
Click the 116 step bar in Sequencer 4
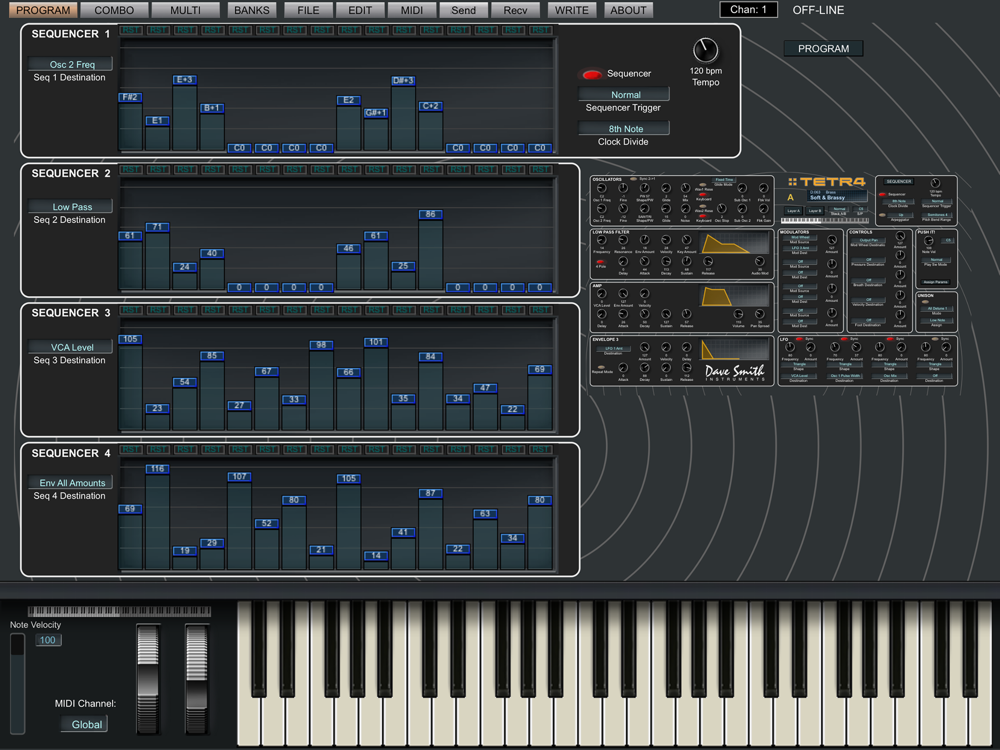[157, 469]
